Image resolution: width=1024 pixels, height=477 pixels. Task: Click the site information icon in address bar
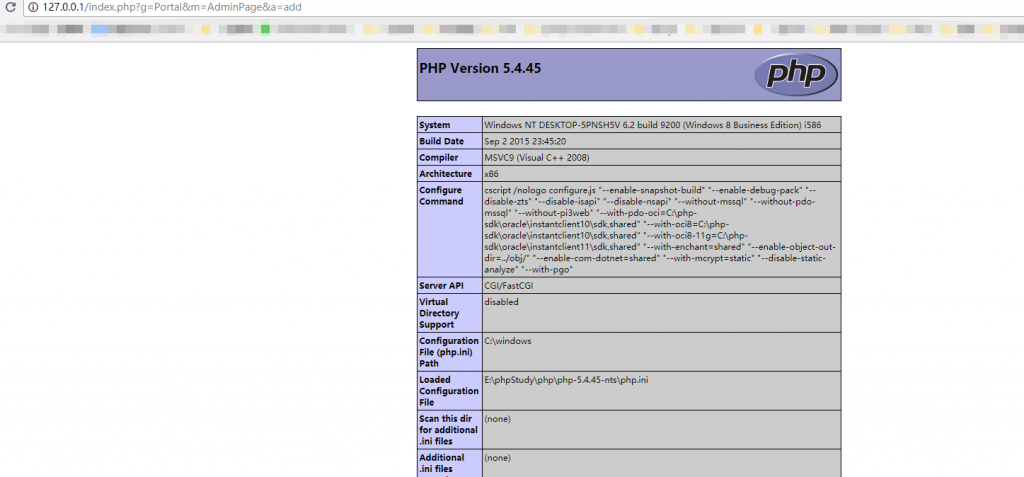tap(32, 7)
